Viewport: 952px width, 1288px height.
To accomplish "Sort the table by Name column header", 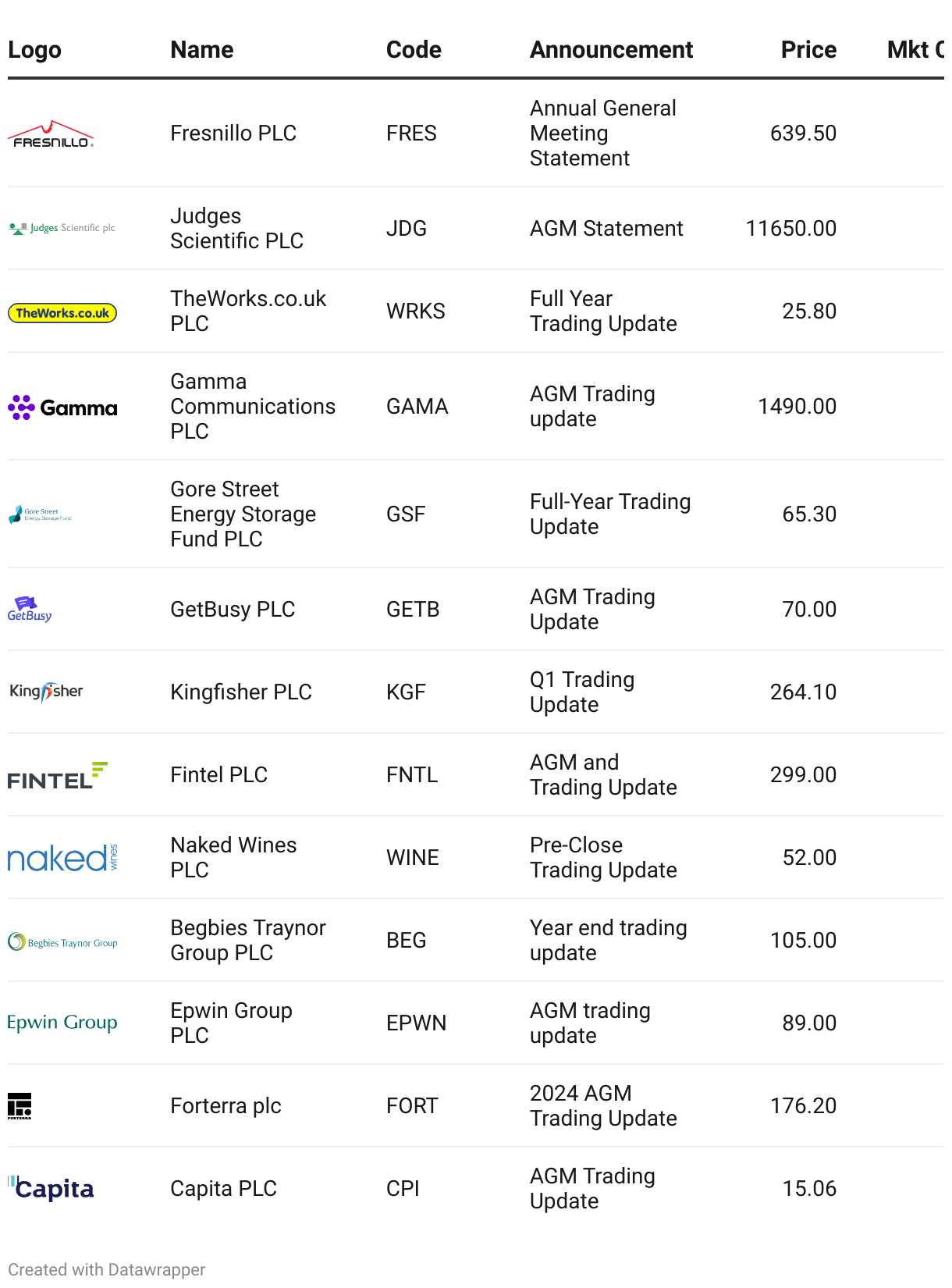I will (202, 50).
